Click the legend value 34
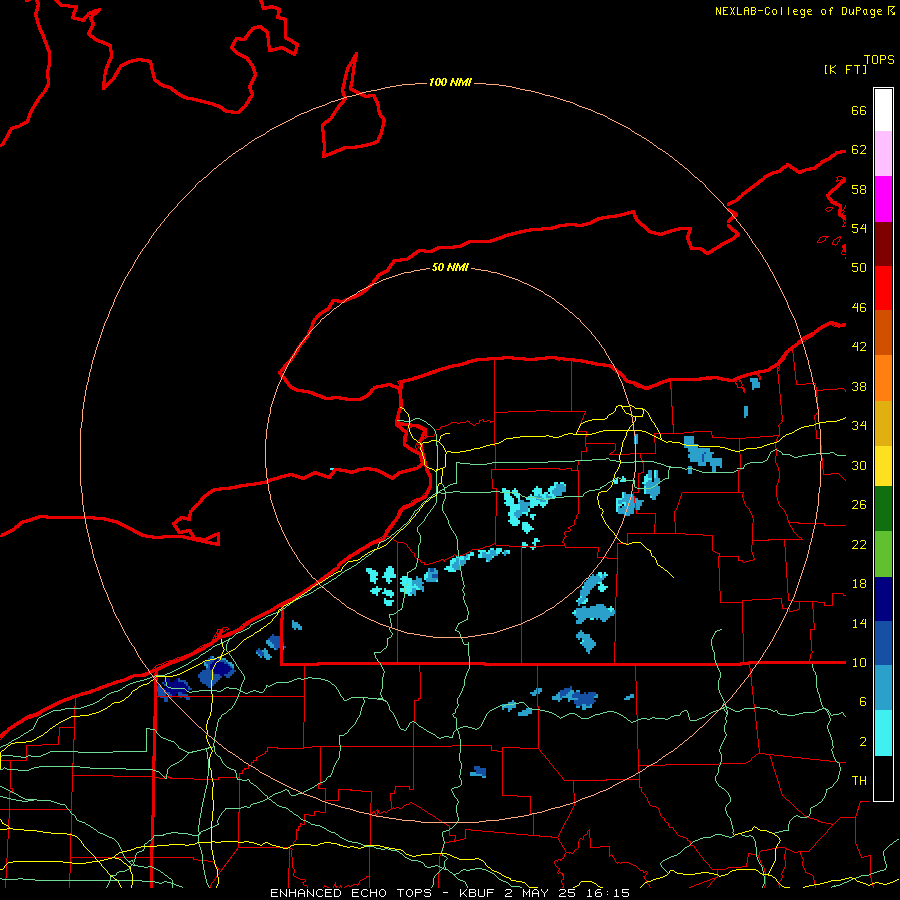 tap(859, 426)
